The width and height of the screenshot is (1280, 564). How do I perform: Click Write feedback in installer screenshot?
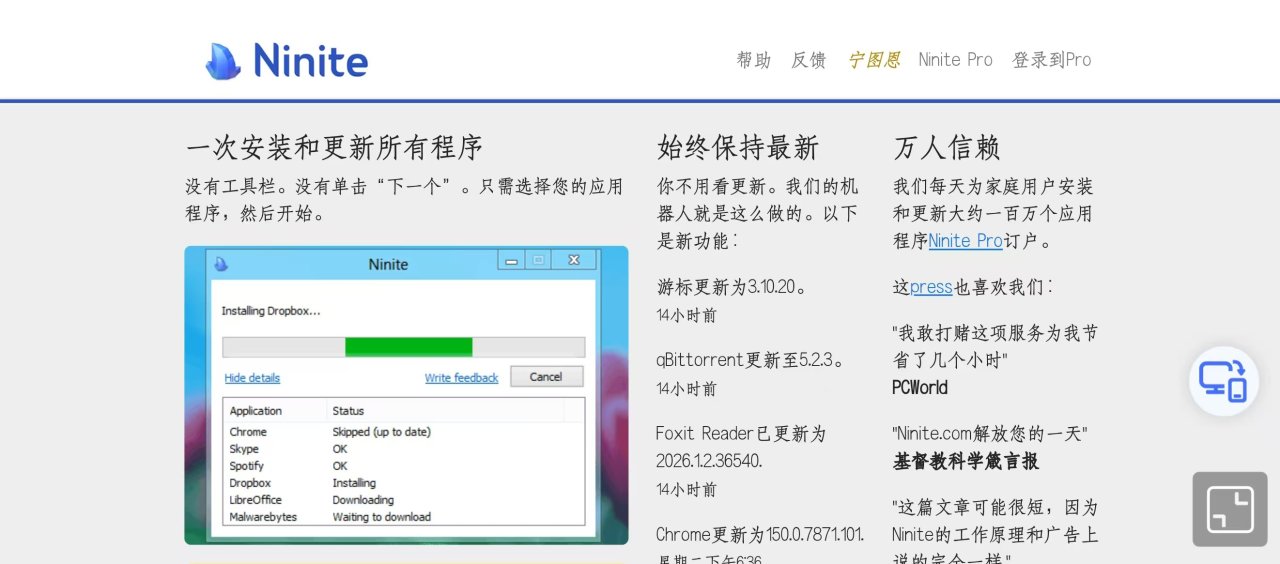coord(461,378)
